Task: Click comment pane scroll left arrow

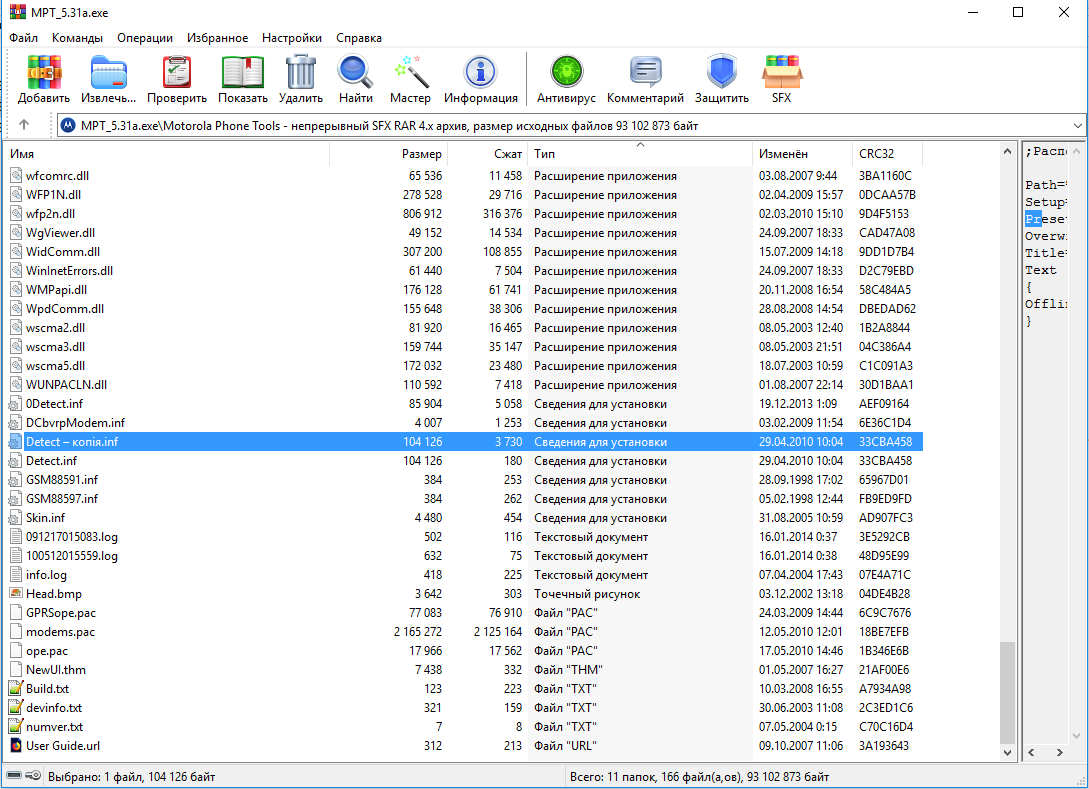Action: [1031, 752]
